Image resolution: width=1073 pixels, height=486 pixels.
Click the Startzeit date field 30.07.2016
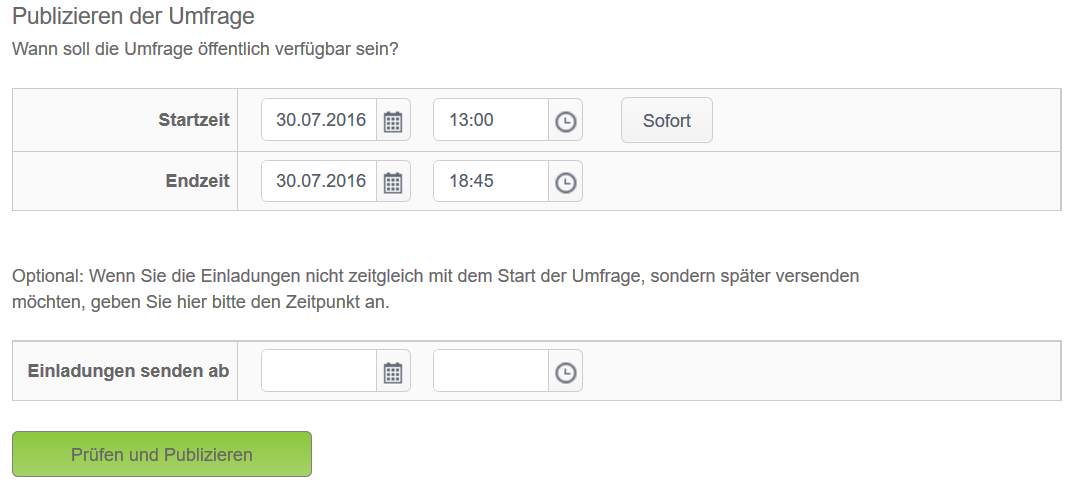click(x=319, y=120)
